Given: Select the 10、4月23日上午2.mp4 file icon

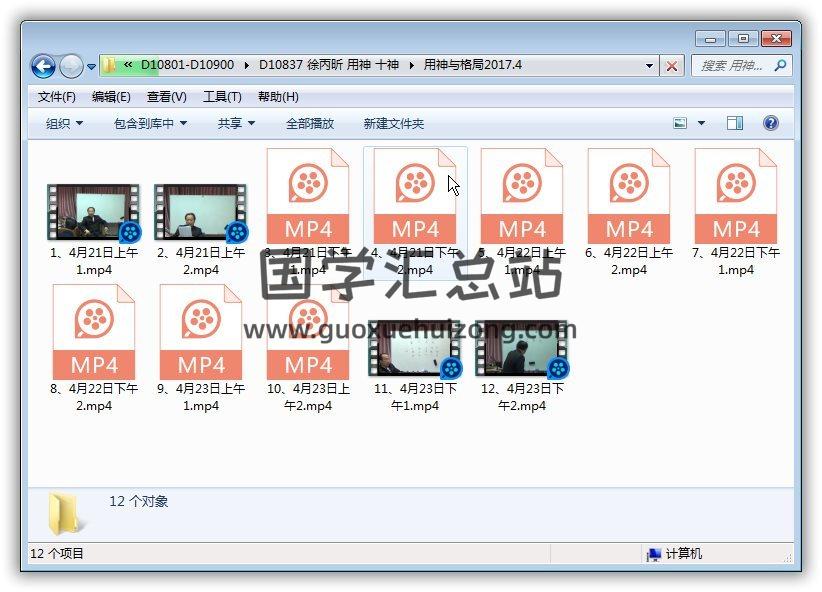Looking at the screenshot, I should click(x=308, y=332).
